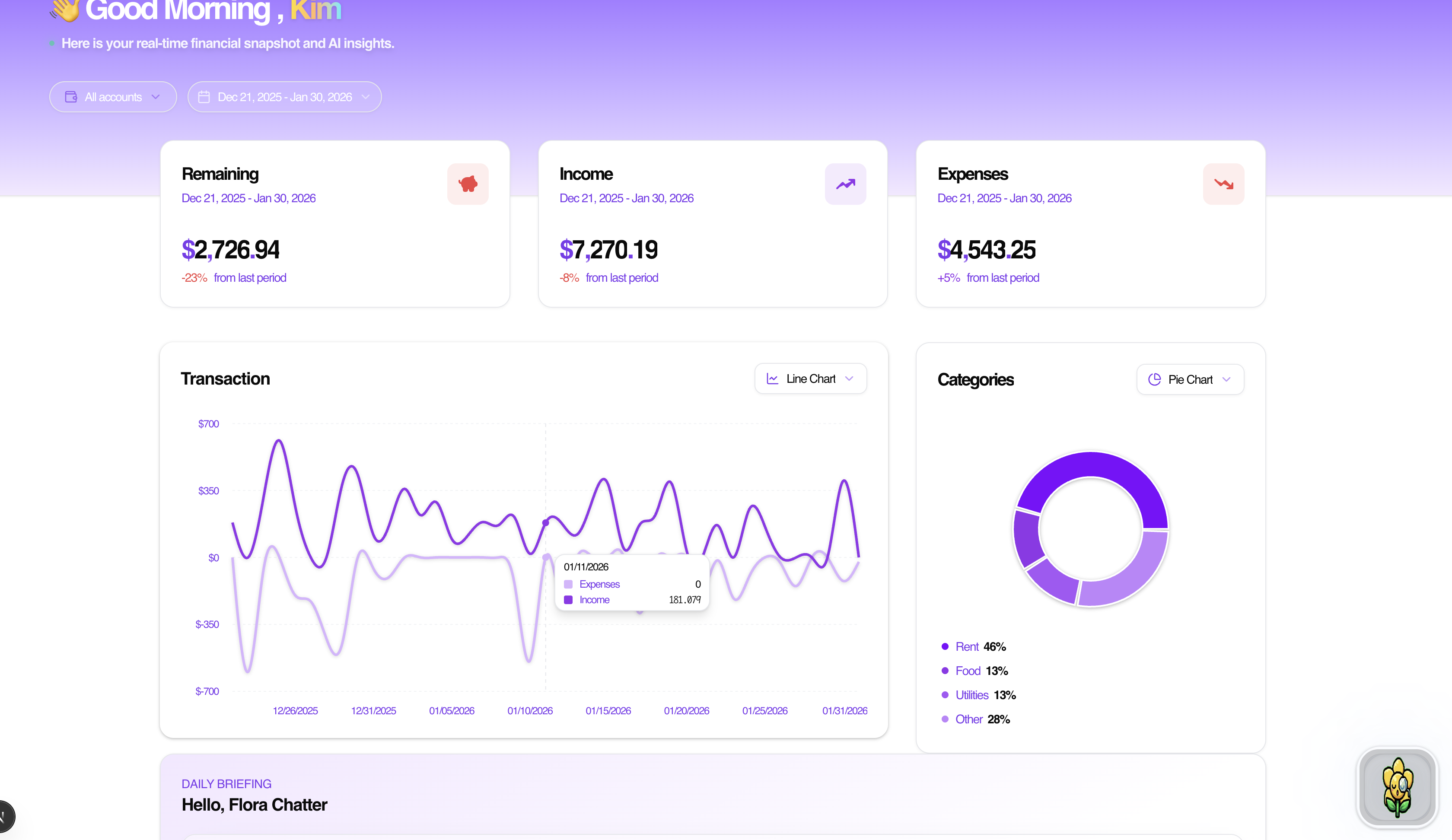
Task: Open the Pie Chart type dropdown
Action: point(1190,379)
